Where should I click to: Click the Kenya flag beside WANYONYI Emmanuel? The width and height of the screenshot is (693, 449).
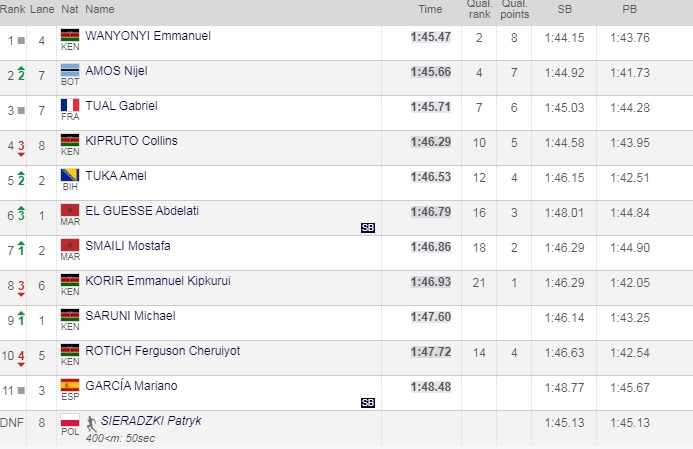[x=70, y=36]
